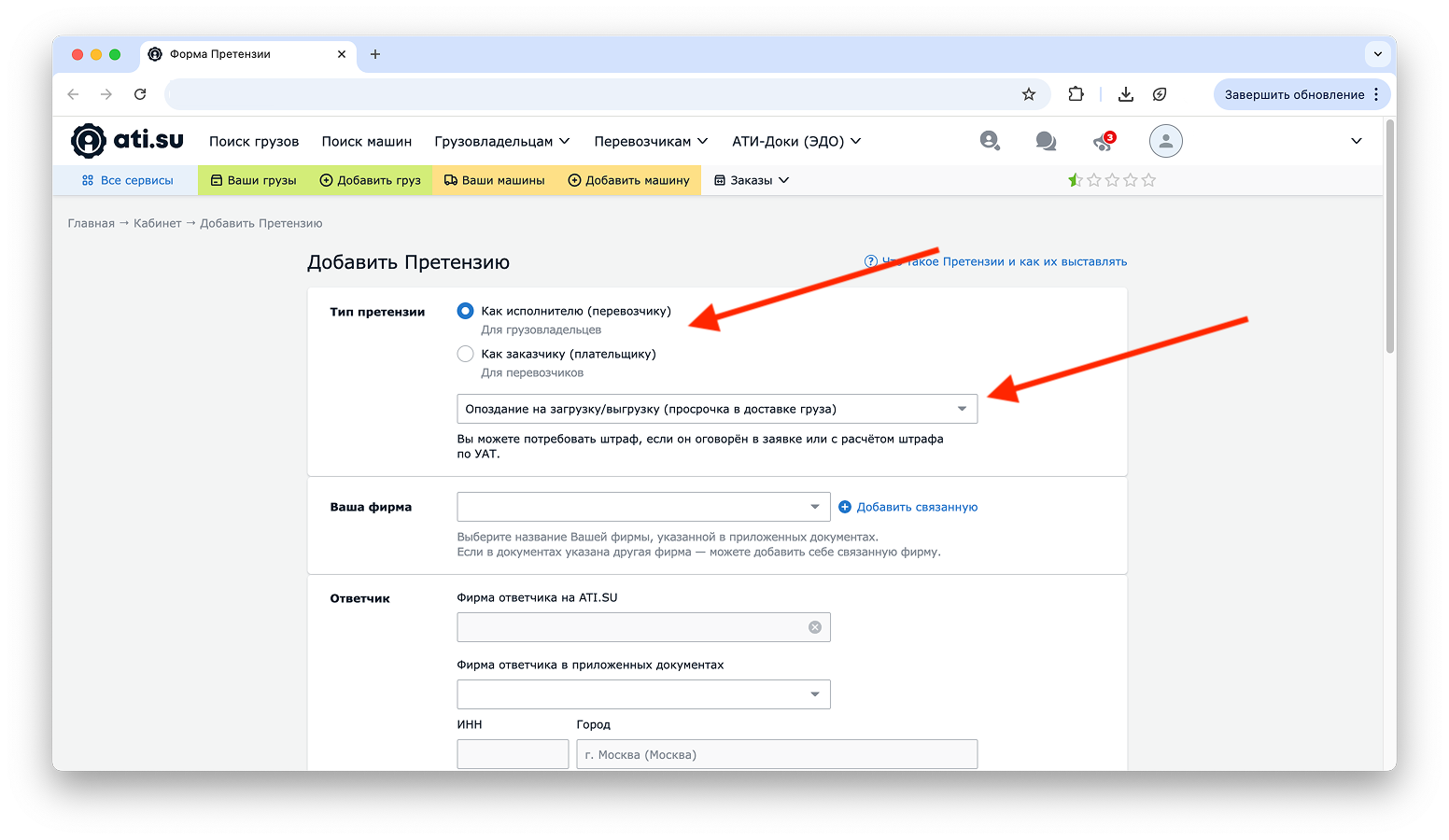
Task: Reload the page using the refresh icon
Action: 140,94
